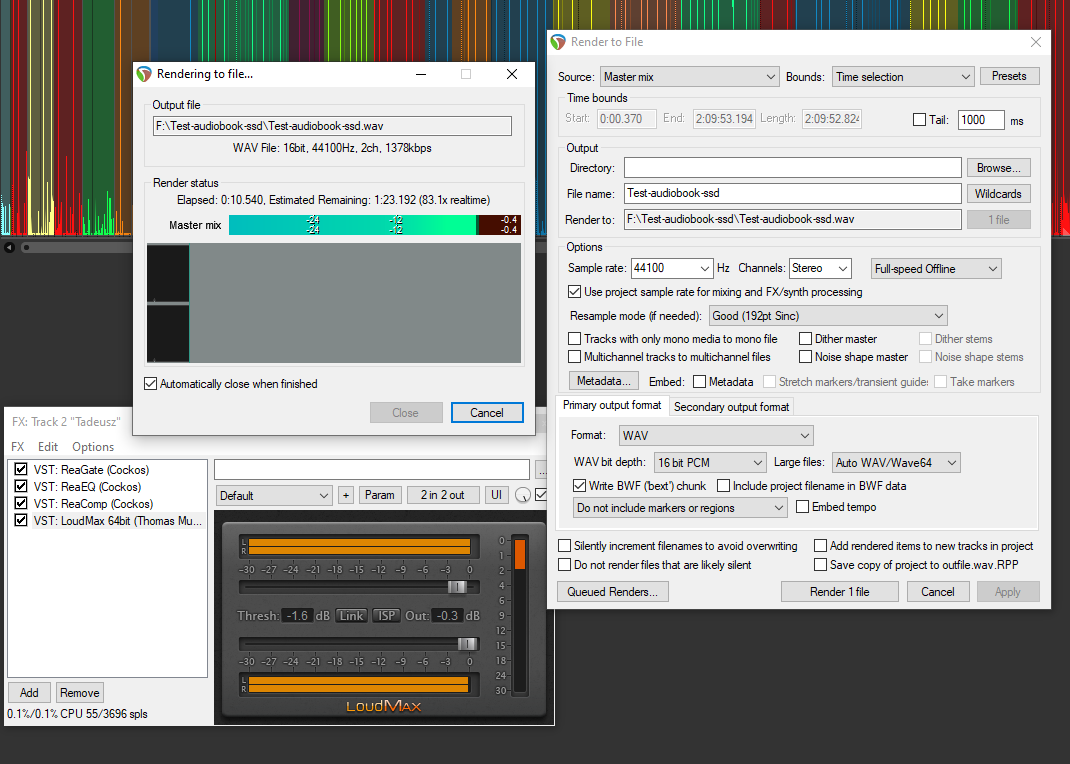The height and width of the screenshot is (764, 1070).
Task: Open the Options menu in FX window
Action: 93,447
